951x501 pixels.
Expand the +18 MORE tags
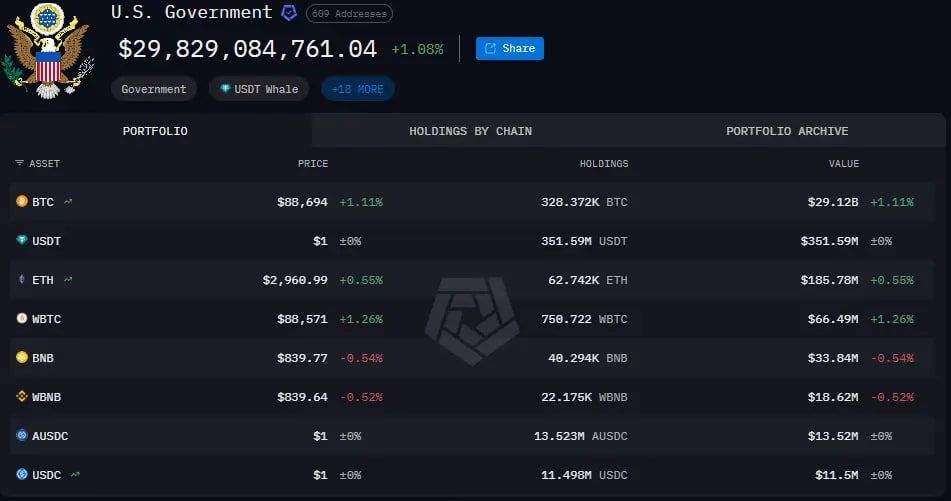click(357, 89)
